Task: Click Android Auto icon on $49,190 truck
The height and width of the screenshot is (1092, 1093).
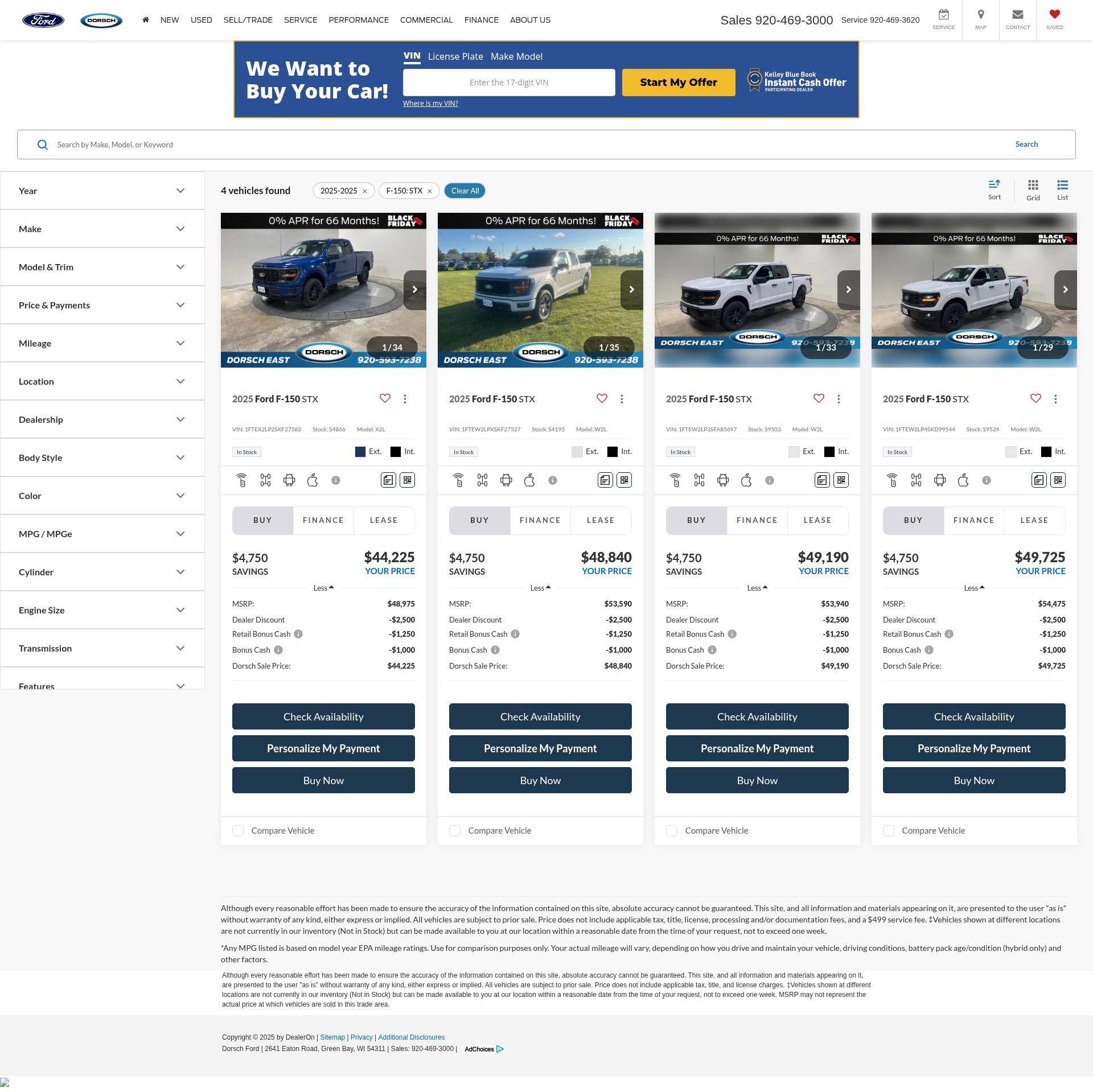Action: click(723, 480)
